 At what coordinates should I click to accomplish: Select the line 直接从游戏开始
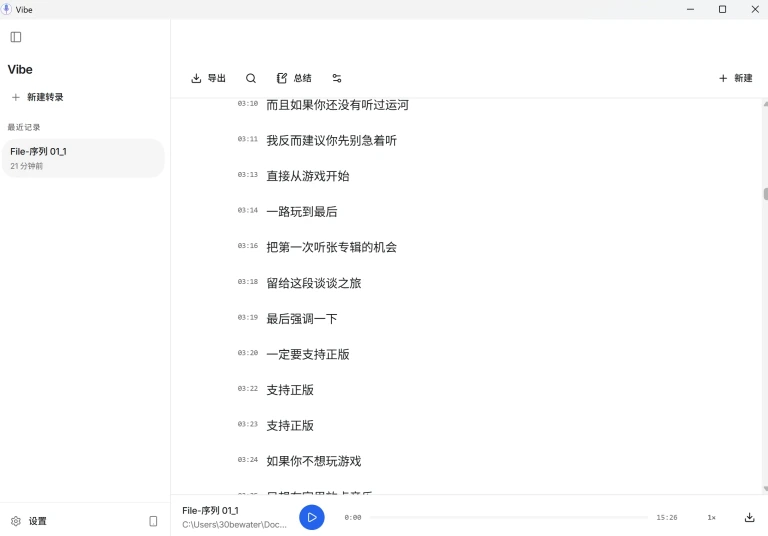coord(308,176)
